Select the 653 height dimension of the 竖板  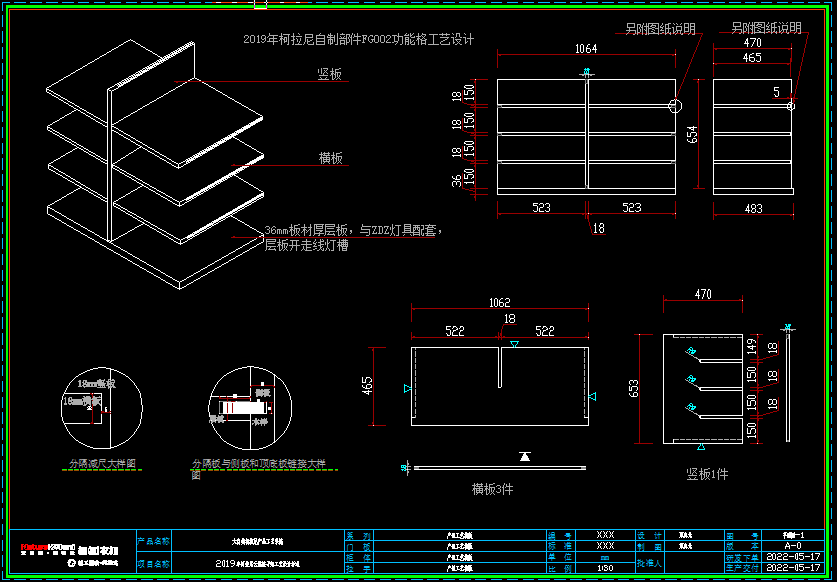pos(634,388)
